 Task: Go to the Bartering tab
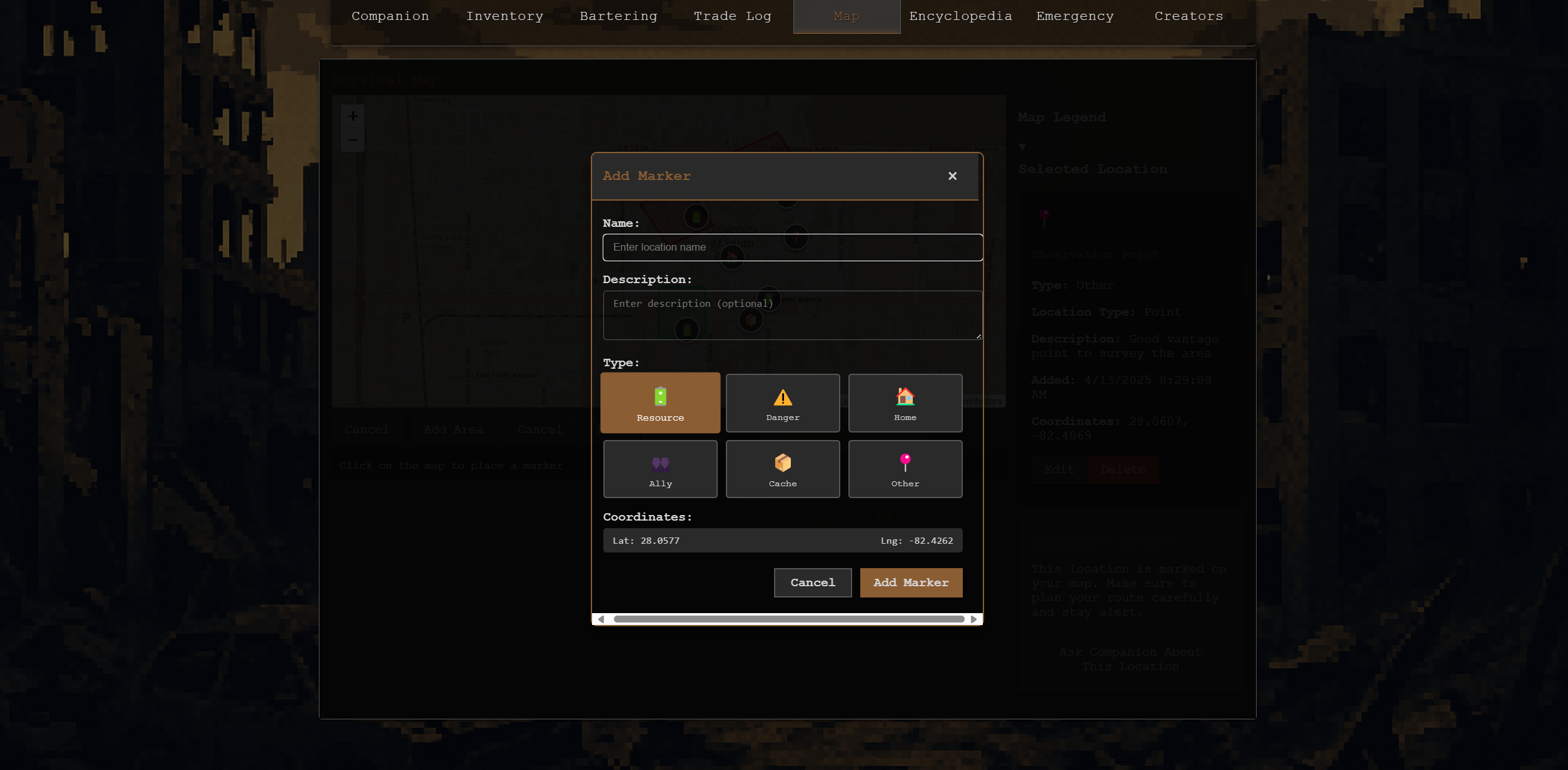point(618,16)
